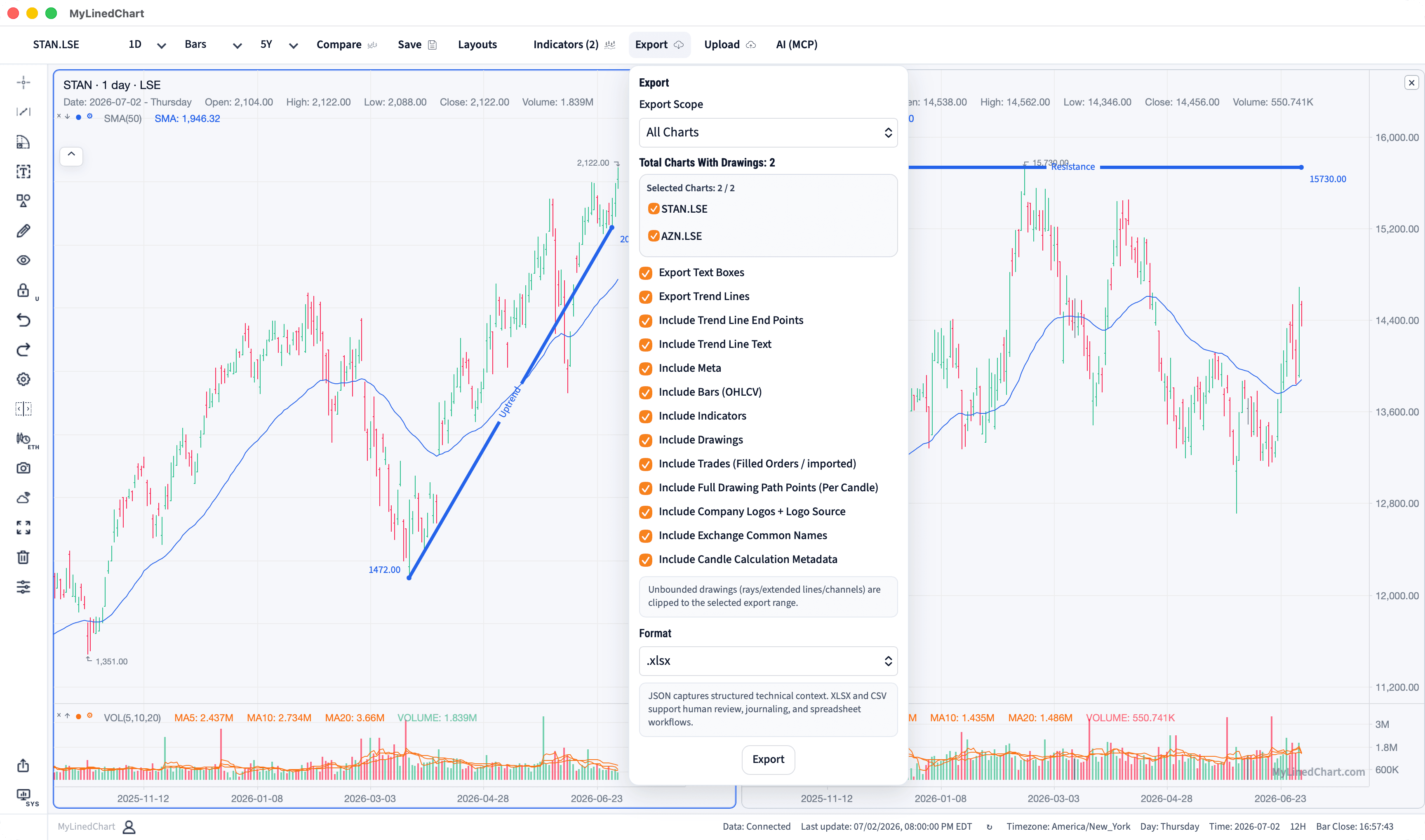Select the crosshair cursor tool
This screenshot has width=1425, height=840.
23,83
